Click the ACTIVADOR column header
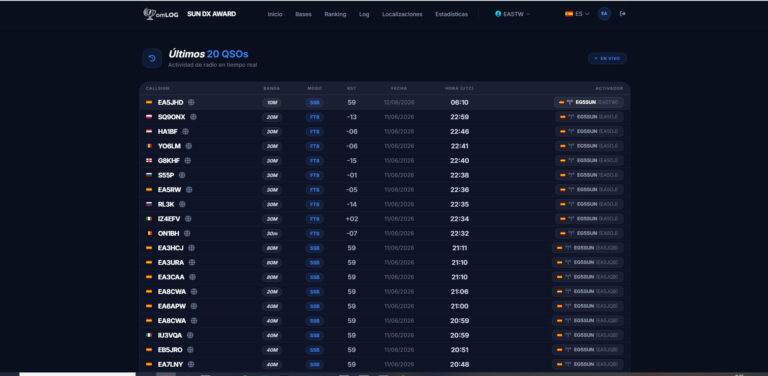 point(609,89)
